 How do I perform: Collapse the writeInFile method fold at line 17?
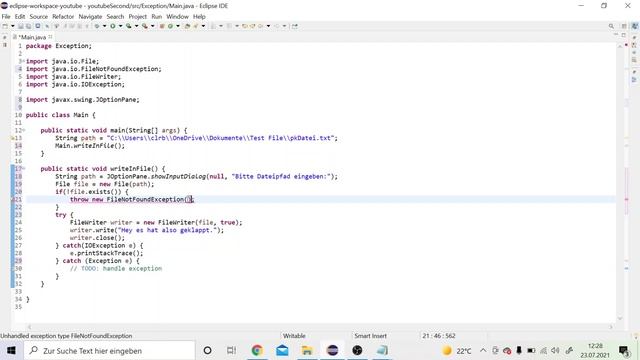coord(24,169)
